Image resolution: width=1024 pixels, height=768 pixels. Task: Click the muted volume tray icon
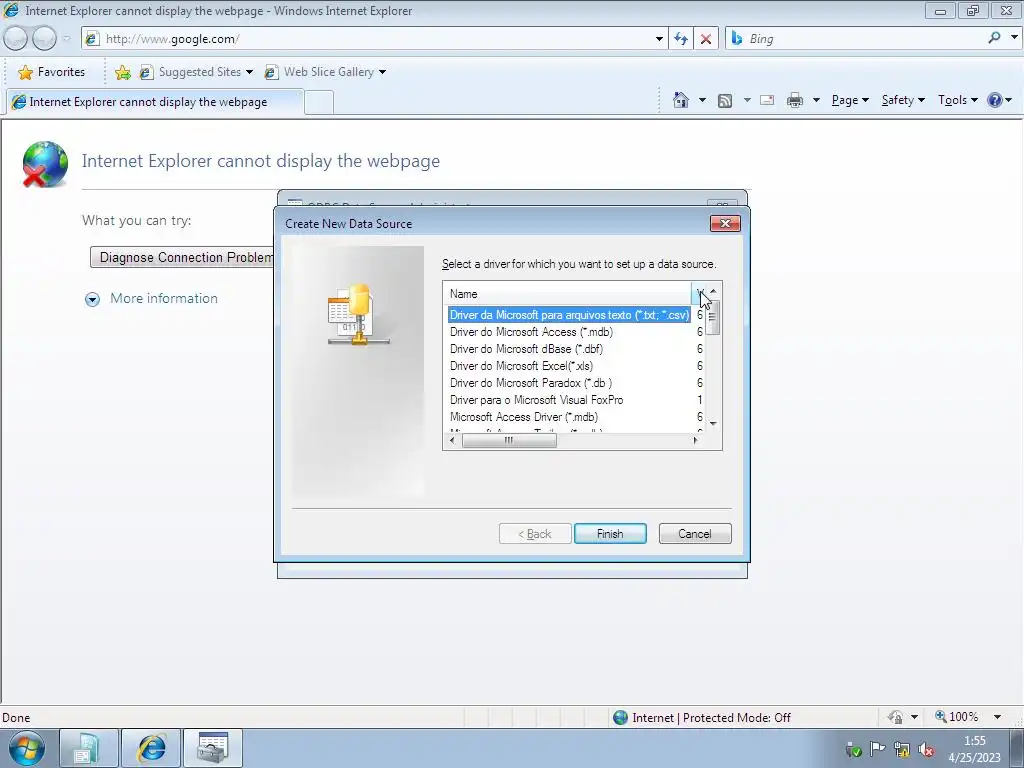click(925, 750)
